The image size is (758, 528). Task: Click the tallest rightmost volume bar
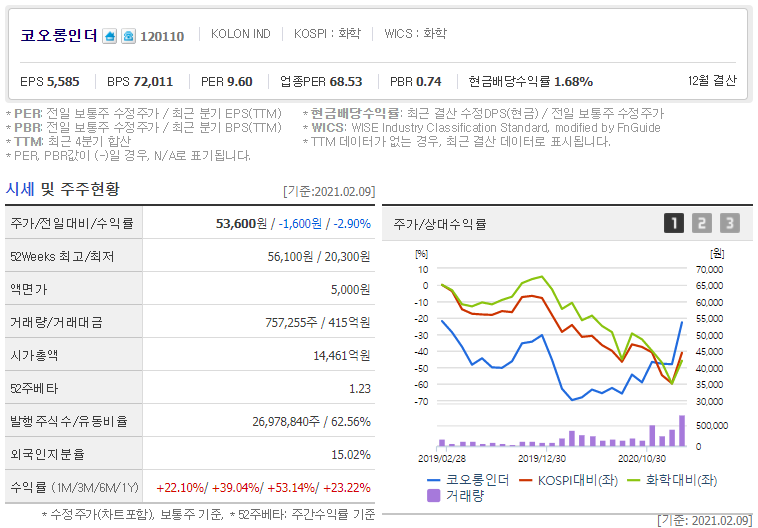coord(682,431)
